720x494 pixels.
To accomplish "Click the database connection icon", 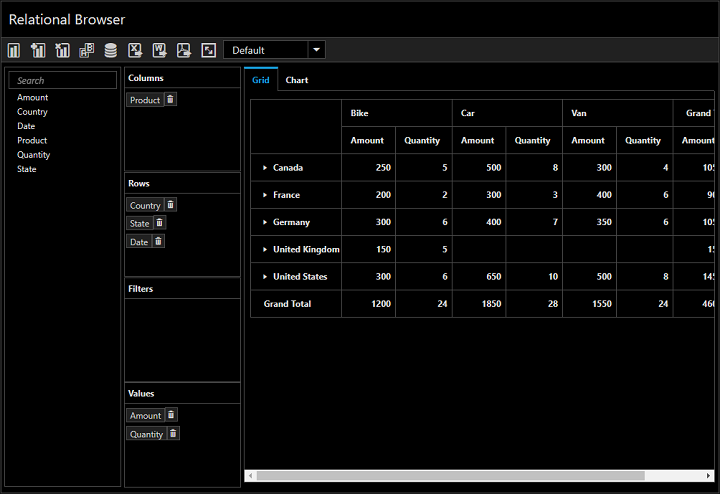I will pos(110,50).
